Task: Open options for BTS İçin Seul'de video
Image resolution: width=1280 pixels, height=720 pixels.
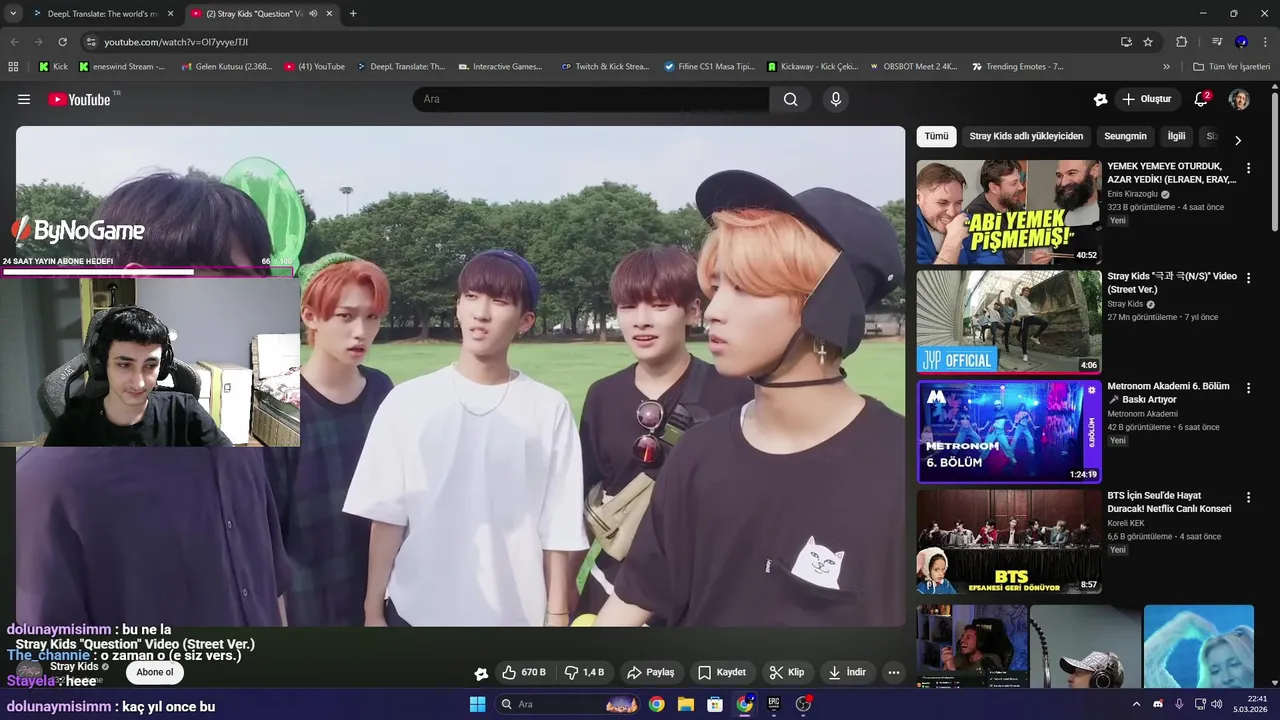Action: (x=1248, y=497)
